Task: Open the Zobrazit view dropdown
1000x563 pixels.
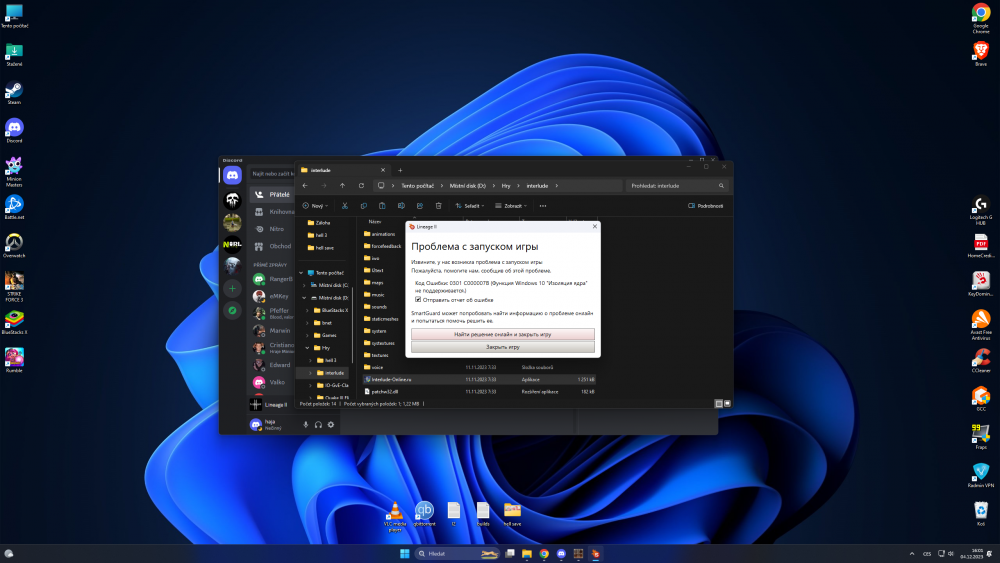Action: click(511, 206)
